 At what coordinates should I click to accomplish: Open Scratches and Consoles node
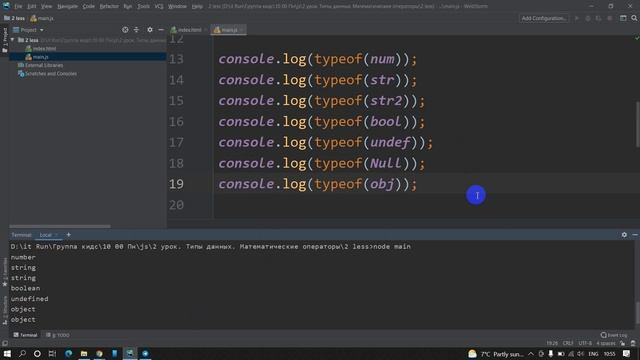[x=51, y=74]
